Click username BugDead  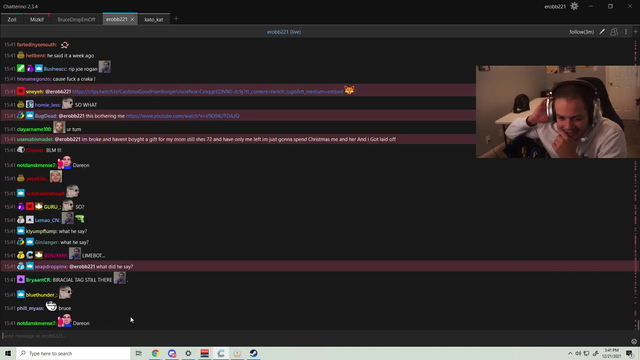pos(46,116)
